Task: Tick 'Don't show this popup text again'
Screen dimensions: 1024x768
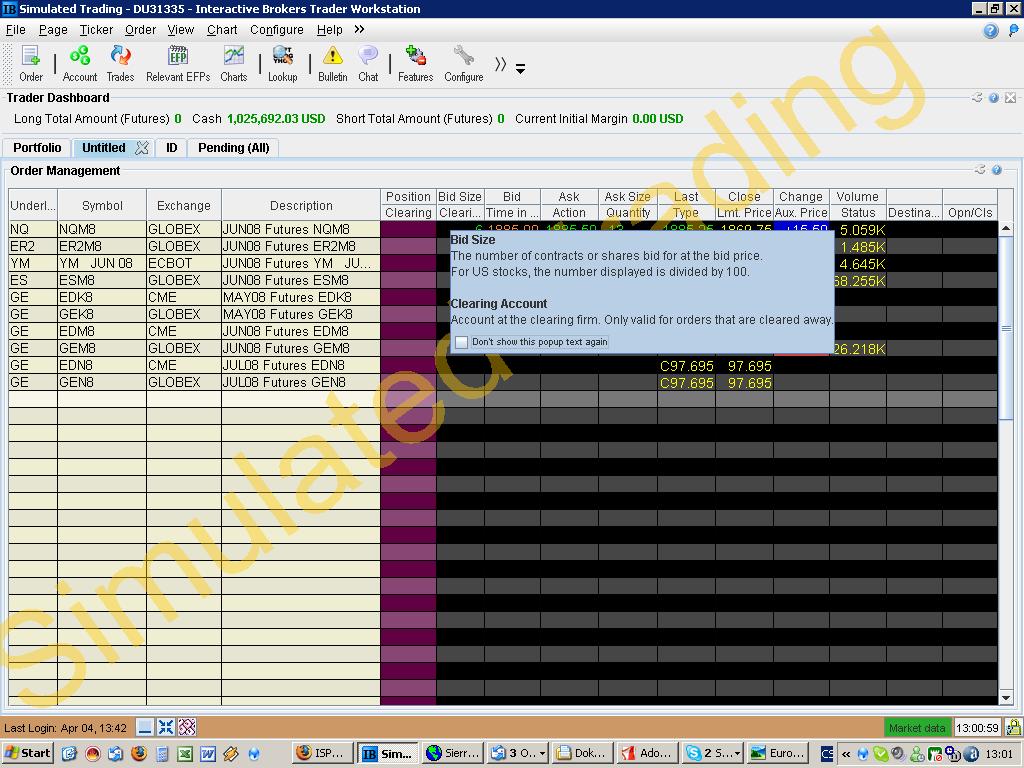Action: coord(461,342)
